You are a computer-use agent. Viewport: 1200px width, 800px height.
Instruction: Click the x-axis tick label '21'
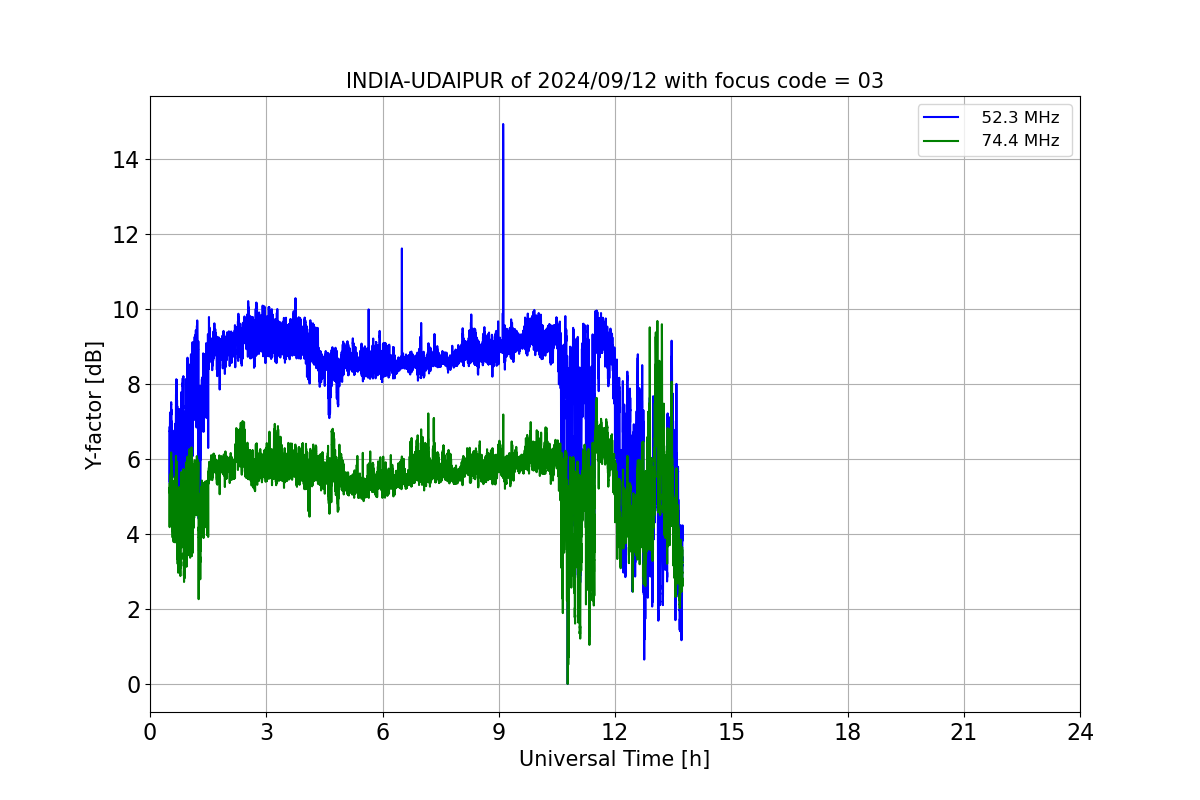click(x=964, y=732)
